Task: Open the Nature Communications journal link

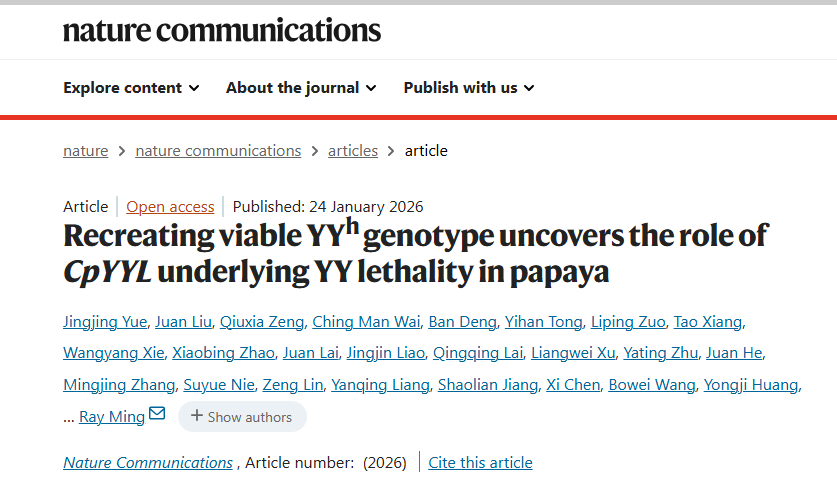Action: point(148,463)
